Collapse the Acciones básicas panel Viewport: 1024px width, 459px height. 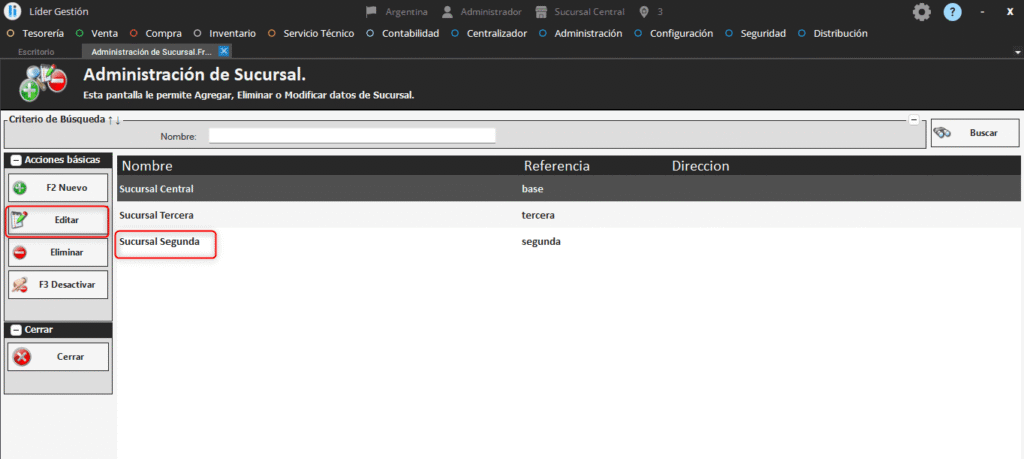[x=16, y=160]
